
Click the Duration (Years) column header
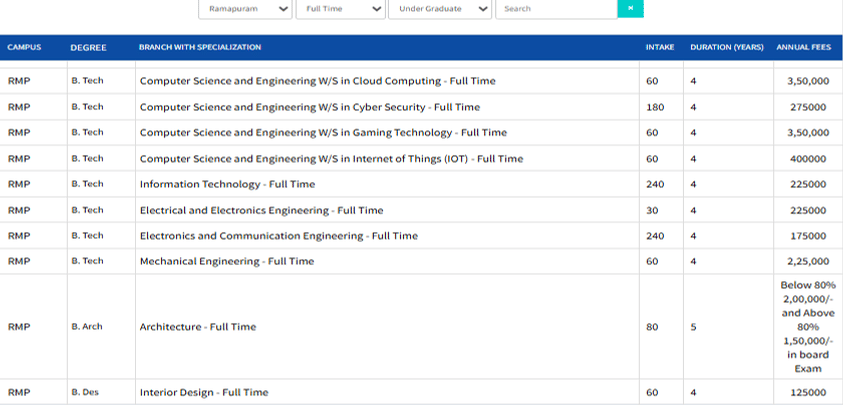(x=727, y=47)
